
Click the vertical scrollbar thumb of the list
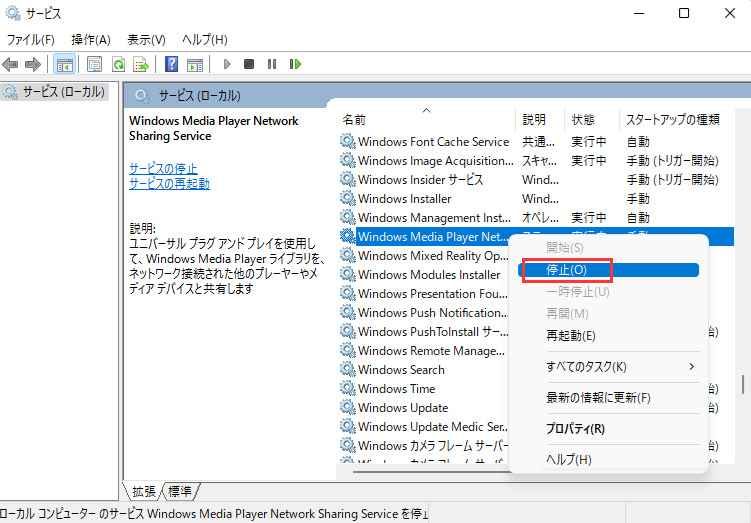(x=743, y=384)
